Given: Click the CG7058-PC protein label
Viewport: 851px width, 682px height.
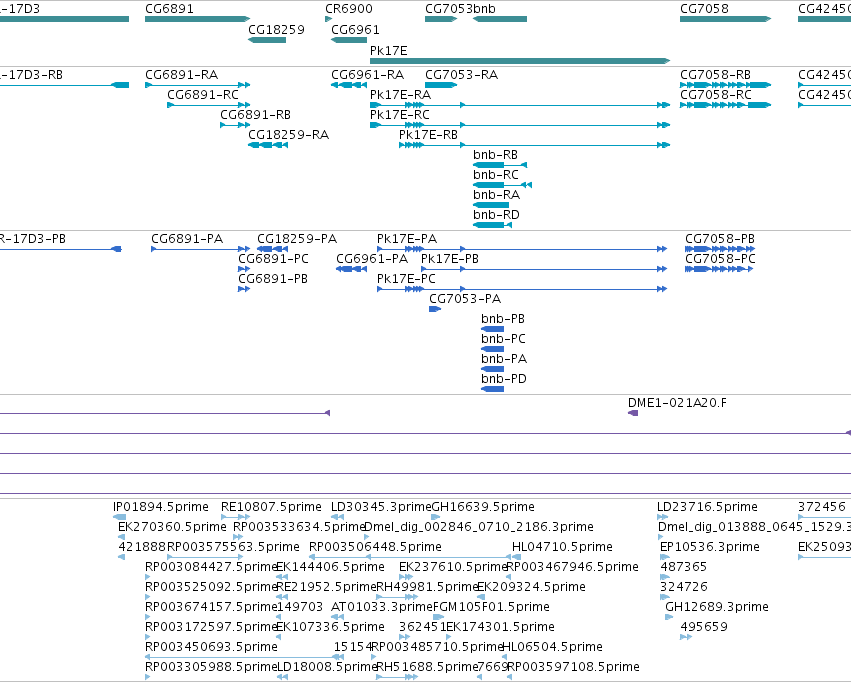Looking at the screenshot, I should [721, 259].
